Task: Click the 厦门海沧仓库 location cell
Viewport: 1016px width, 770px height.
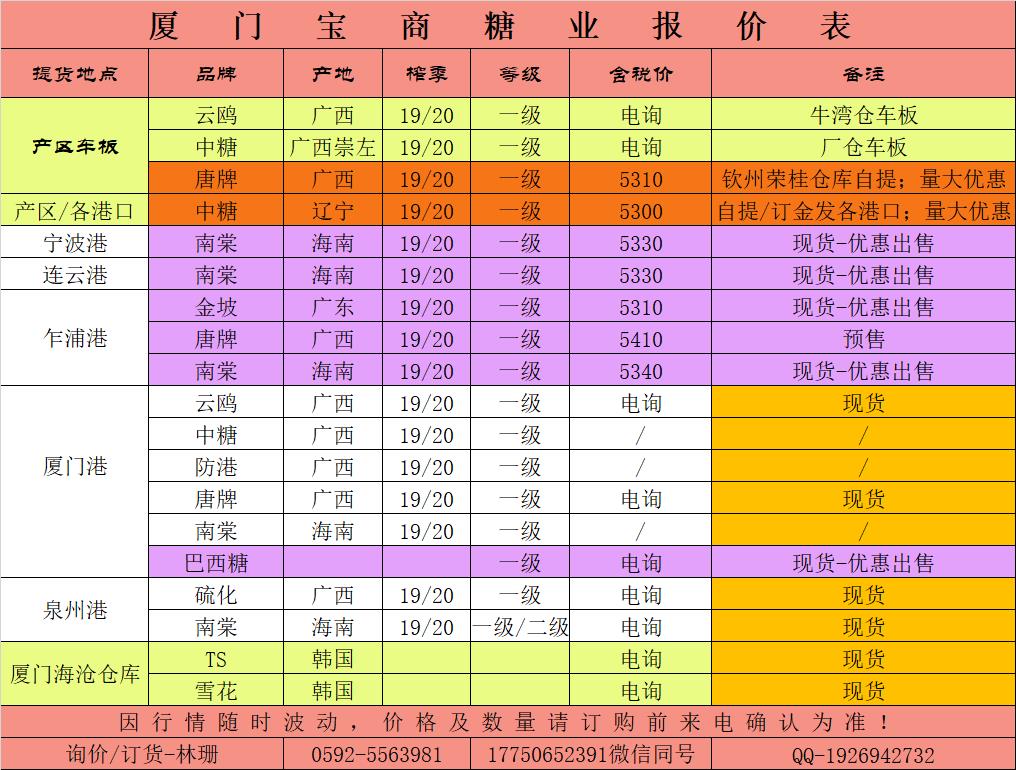Action: 75,674
